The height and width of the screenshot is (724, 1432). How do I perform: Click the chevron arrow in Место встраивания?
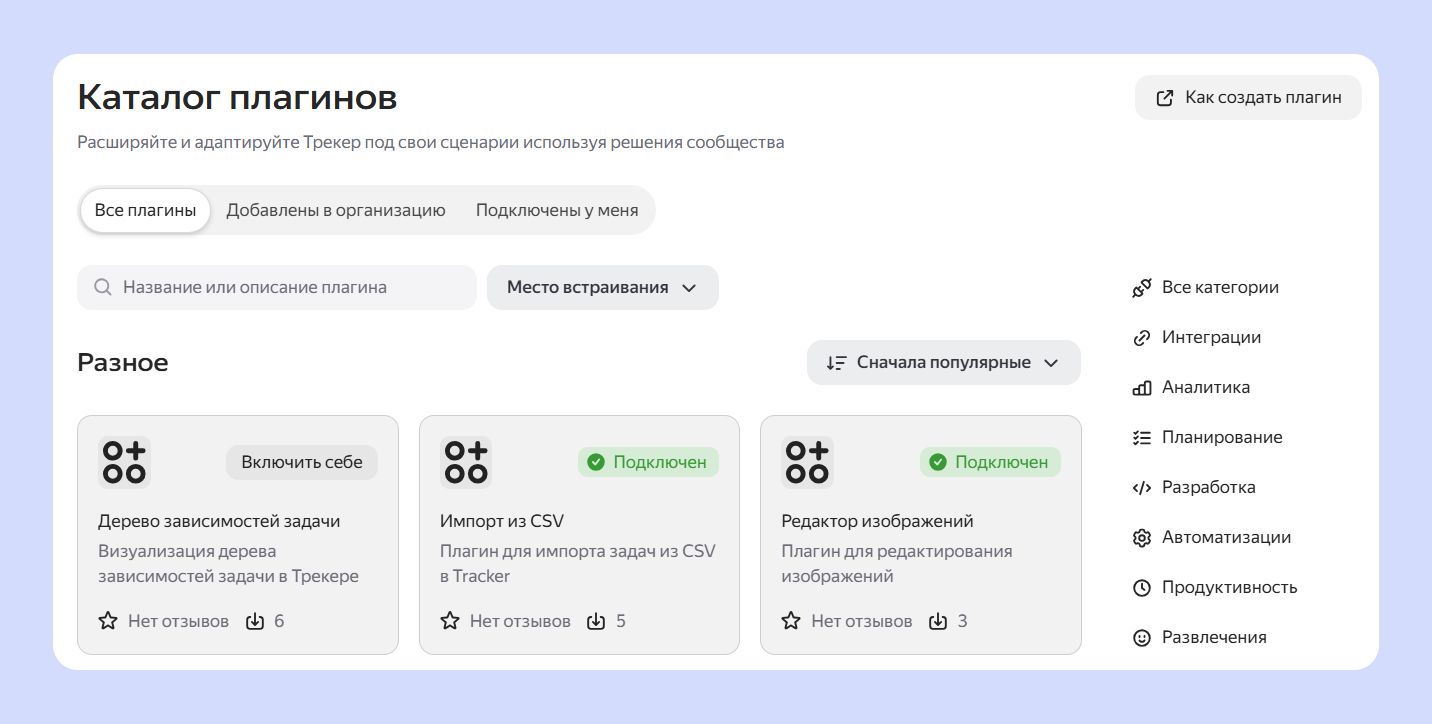pyautogui.click(x=689, y=288)
